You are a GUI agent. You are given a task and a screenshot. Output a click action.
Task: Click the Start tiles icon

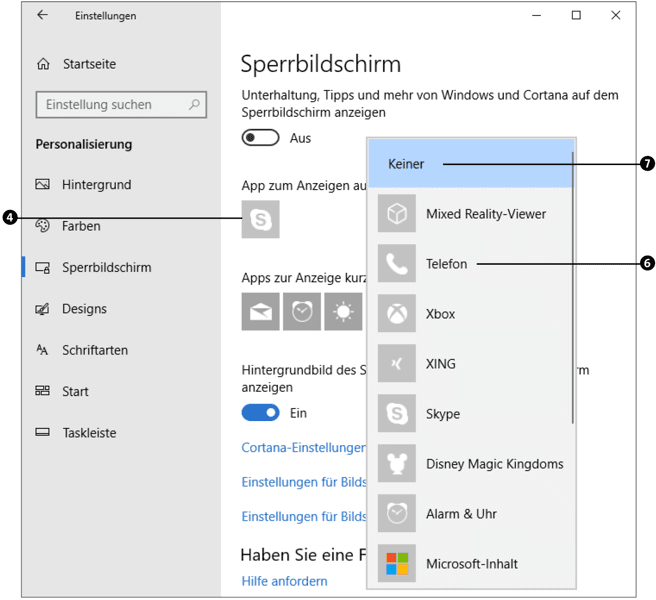pos(42,391)
